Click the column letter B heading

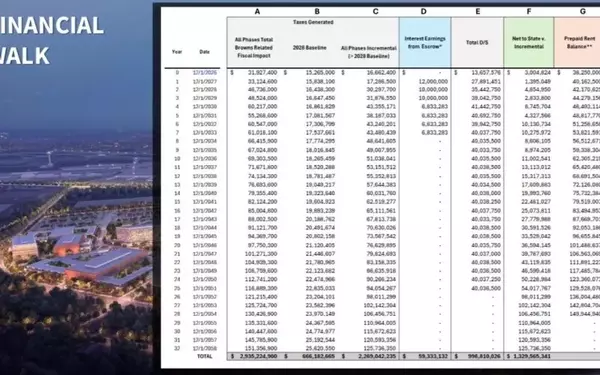point(317,11)
